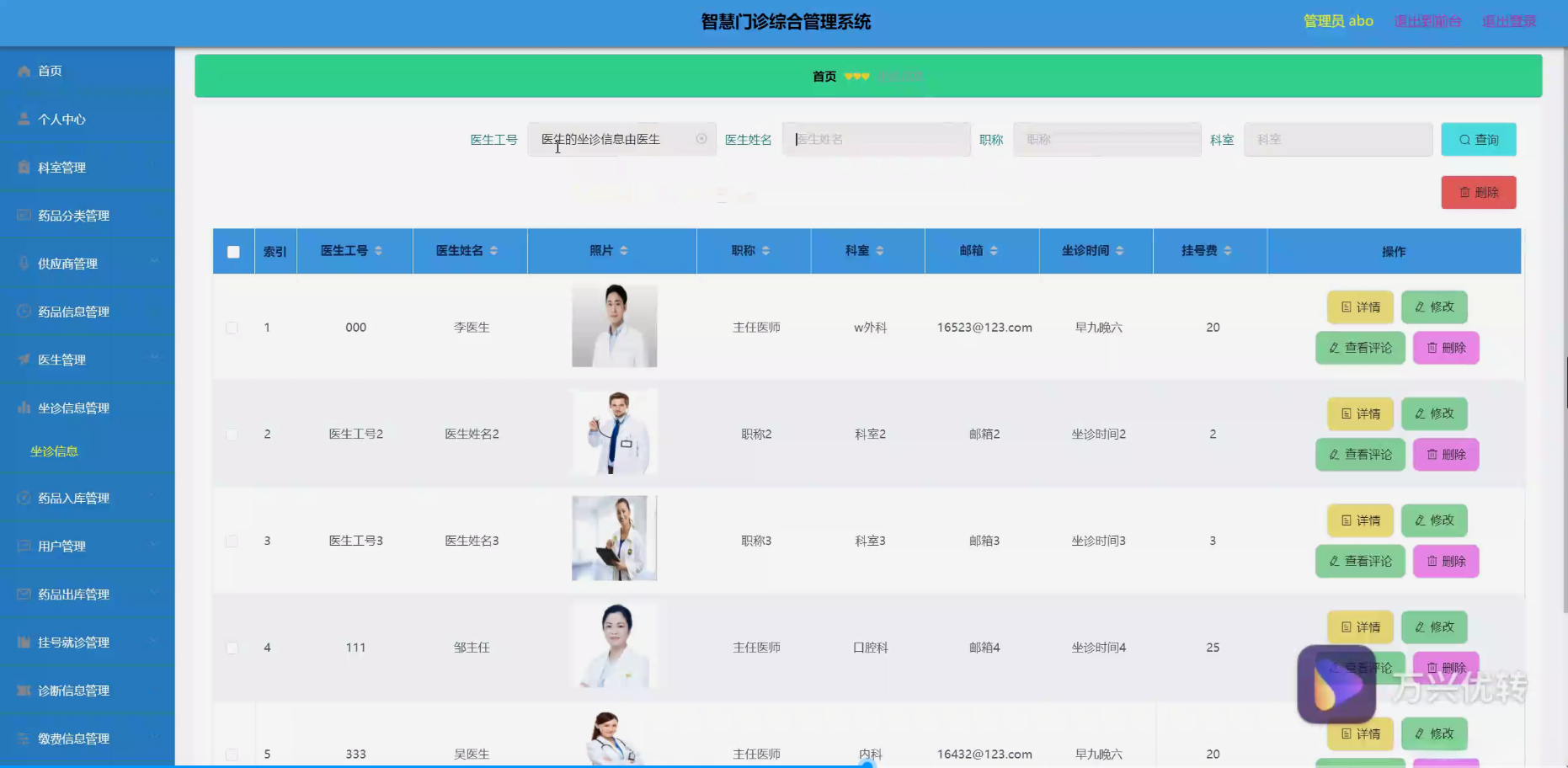
Task: Click 退出到前台 link in top bar
Action: pyautogui.click(x=1427, y=21)
